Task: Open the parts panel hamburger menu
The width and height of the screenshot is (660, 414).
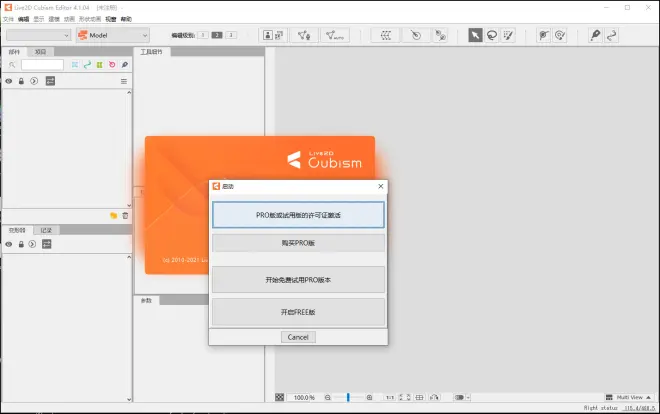Action: pos(124,81)
